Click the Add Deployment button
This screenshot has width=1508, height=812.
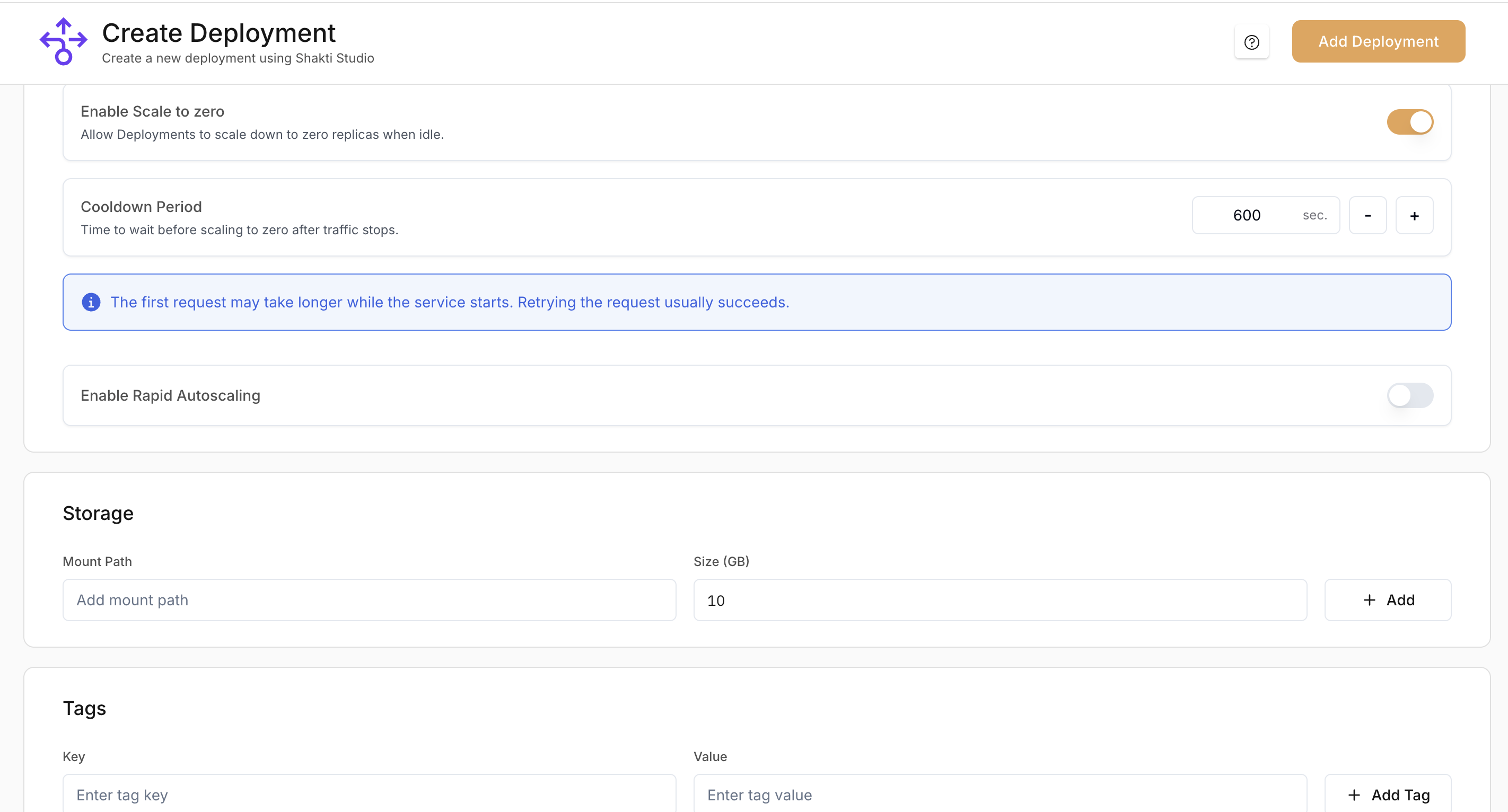(x=1378, y=41)
